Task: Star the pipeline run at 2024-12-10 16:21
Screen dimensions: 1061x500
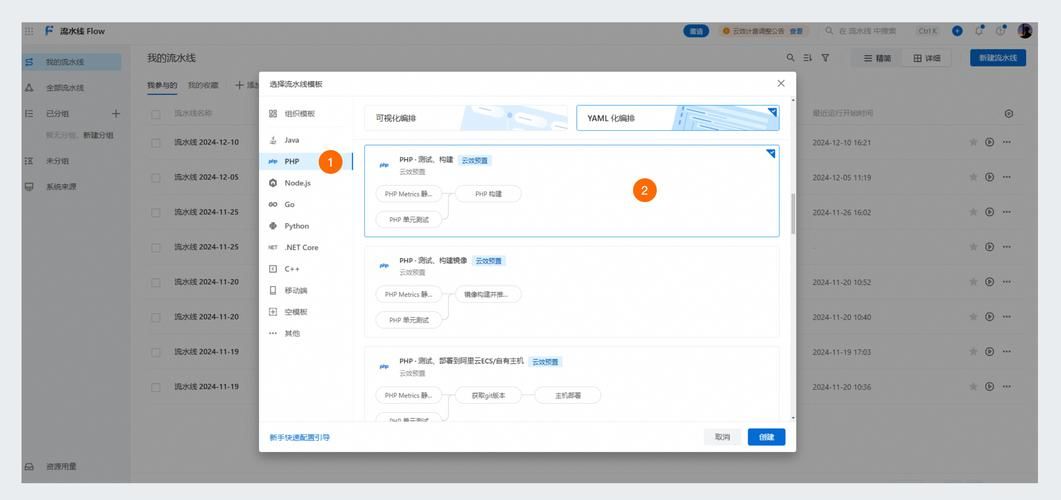Action: (973, 142)
